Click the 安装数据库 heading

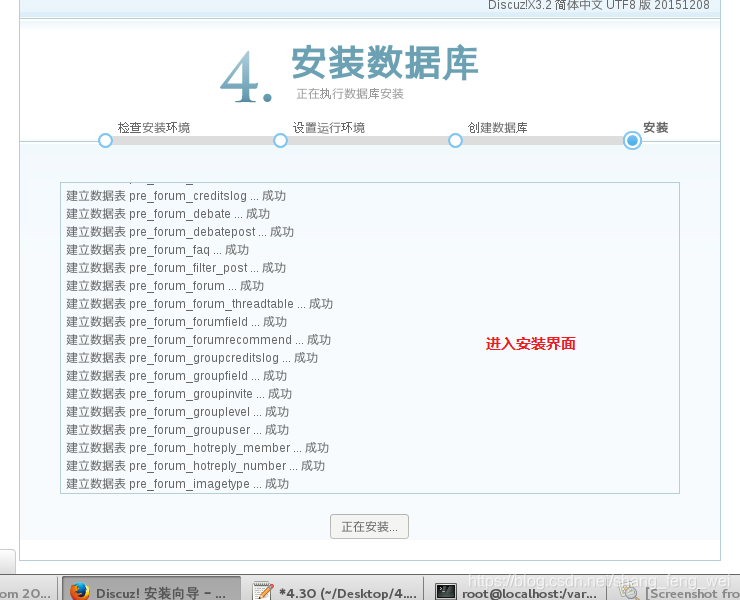click(x=385, y=63)
